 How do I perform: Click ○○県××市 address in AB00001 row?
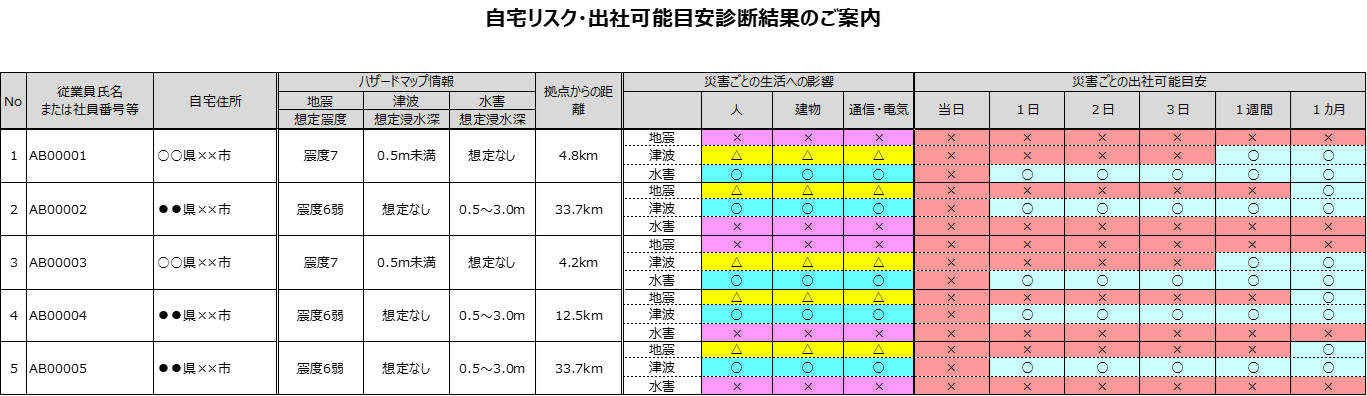pos(215,156)
